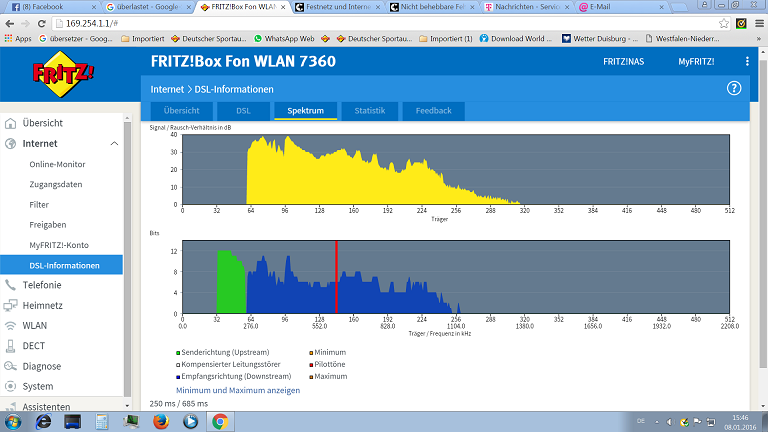Viewport: 768px width, 432px height.
Task: Select Online-Monitor in the sidebar
Action: click(x=57, y=164)
